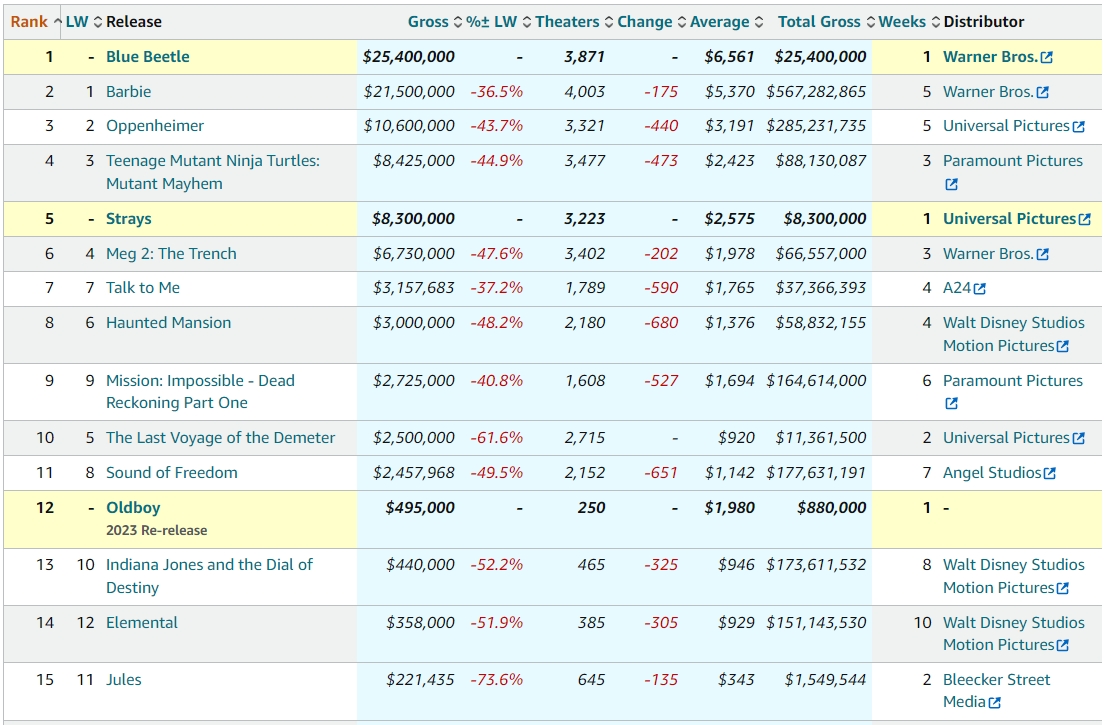1106x725 pixels.
Task: Click Jules total gross $1,549,544
Action: [825, 680]
